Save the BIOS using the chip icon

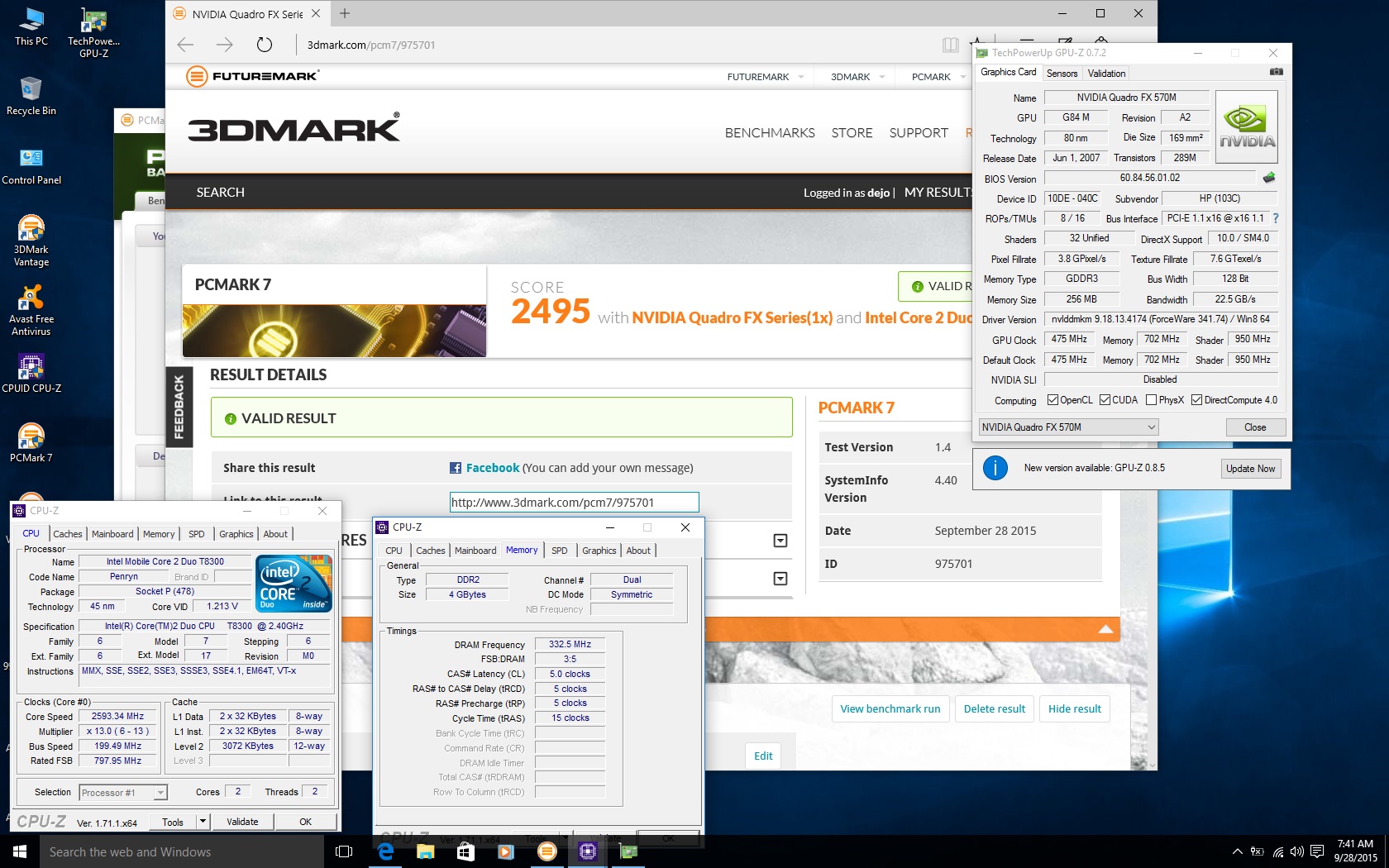(x=1269, y=178)
